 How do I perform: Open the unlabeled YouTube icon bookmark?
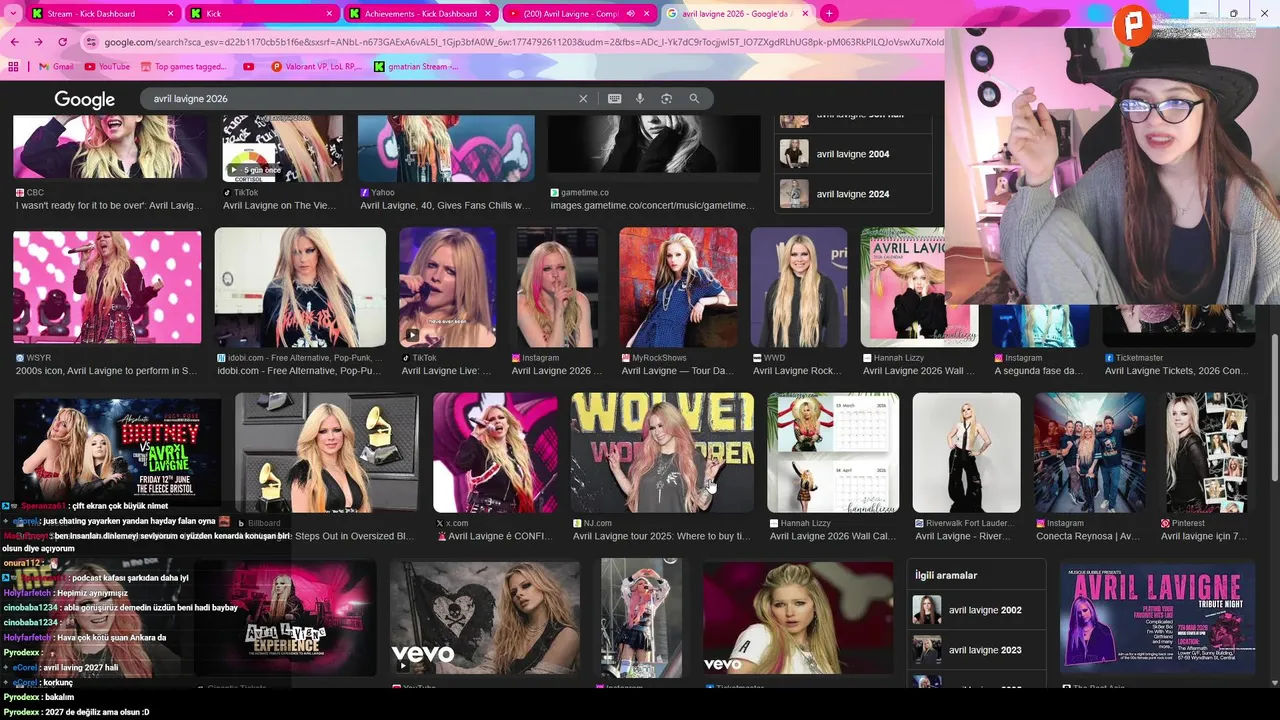(249, 67)
